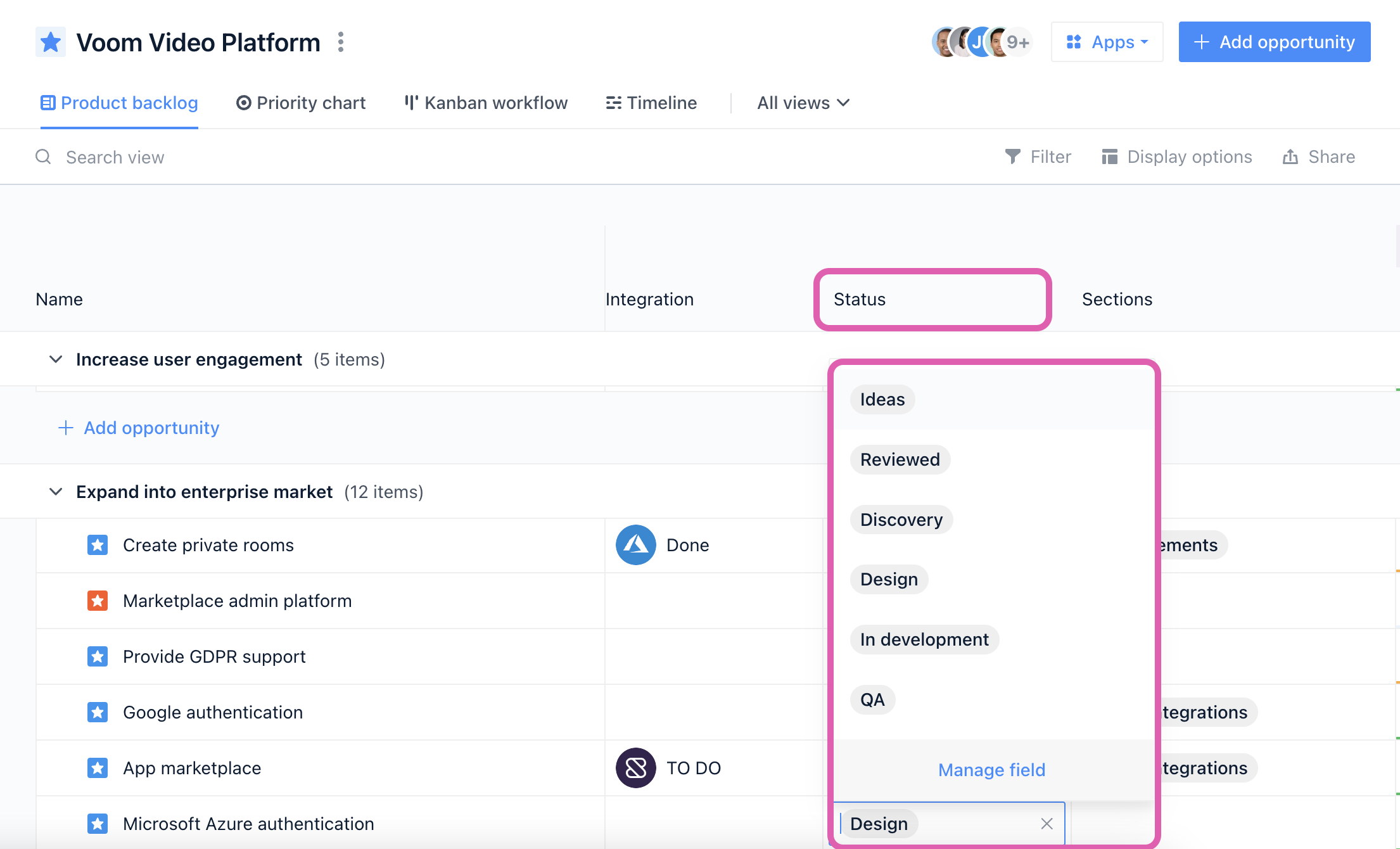Click the Add opportunity link in the list
The width and height of the screenshot is (1400, 849).
pyautogui.click(x=139, y=428)
